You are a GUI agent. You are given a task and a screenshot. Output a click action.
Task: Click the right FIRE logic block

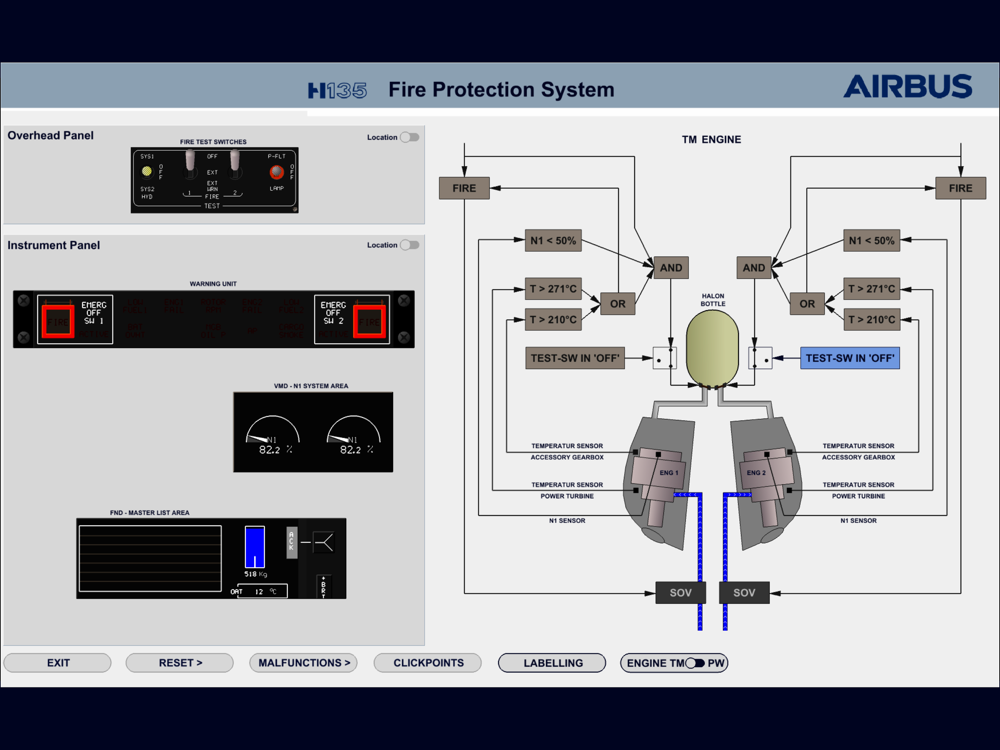point(960,188)
